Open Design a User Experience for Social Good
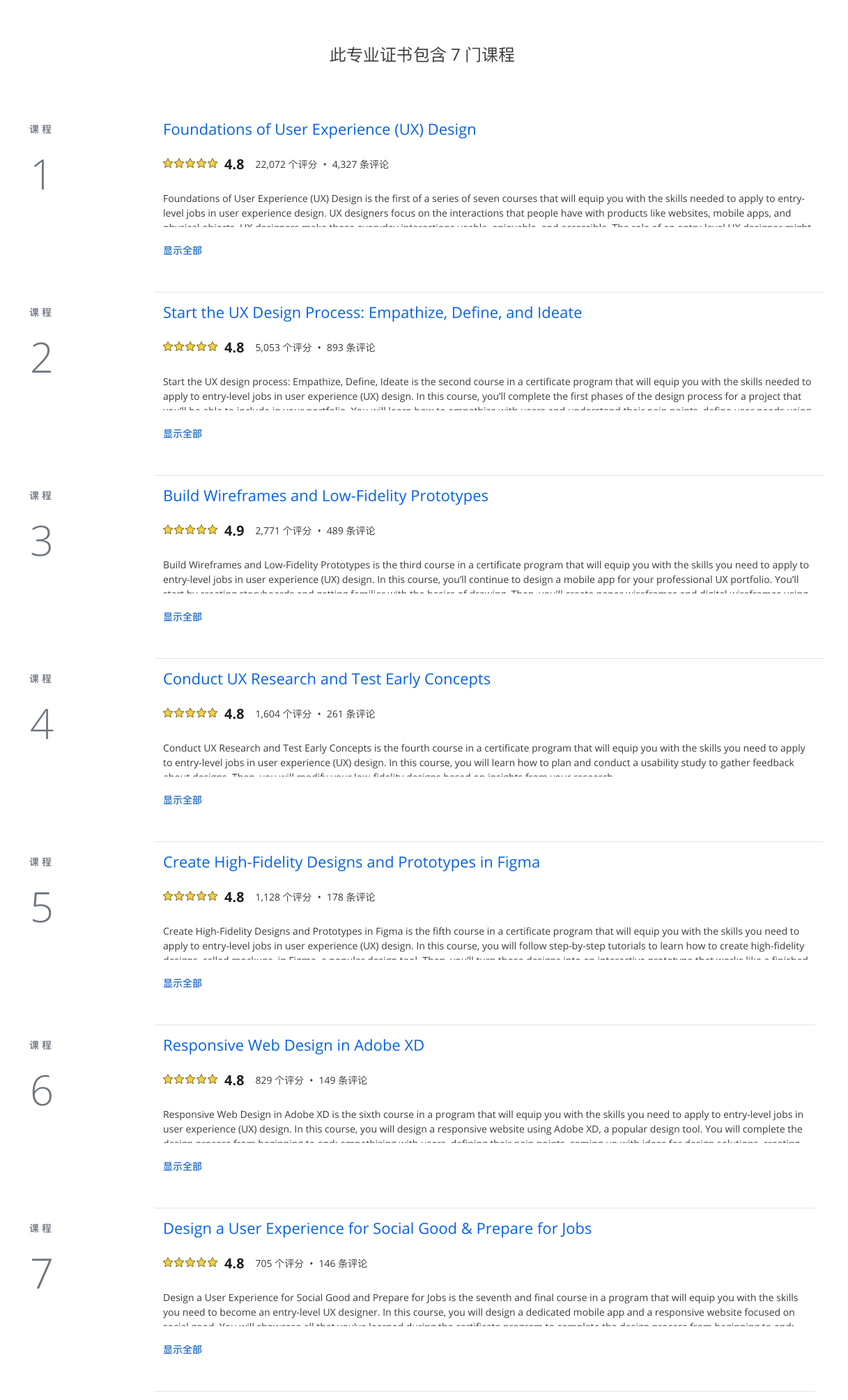This screenshot has width=848, height=1400. point(377,1229)
